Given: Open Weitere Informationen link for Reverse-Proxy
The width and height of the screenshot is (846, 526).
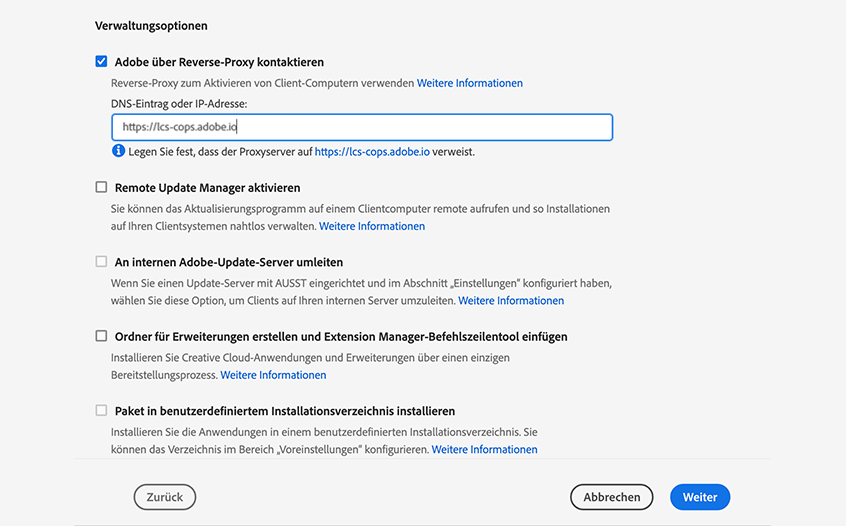Looking at the screenshot, I should tap(469, 83).
